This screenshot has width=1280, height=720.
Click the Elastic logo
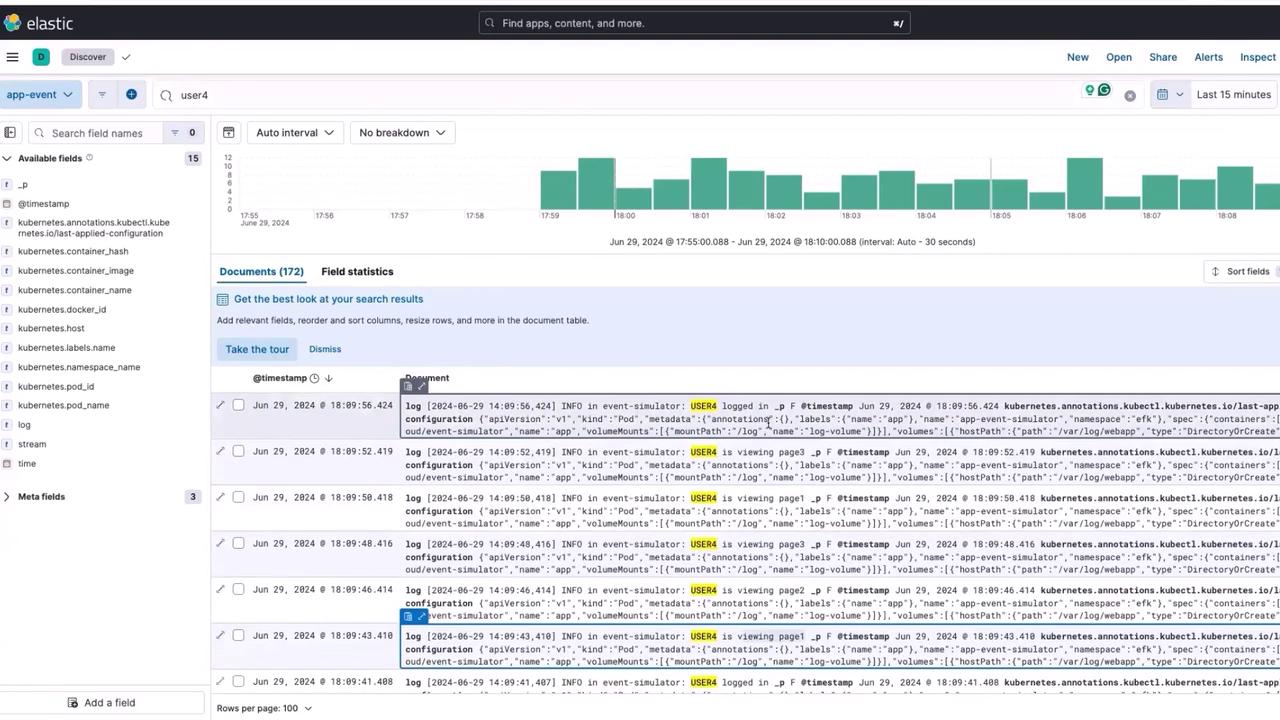[38, 23]
